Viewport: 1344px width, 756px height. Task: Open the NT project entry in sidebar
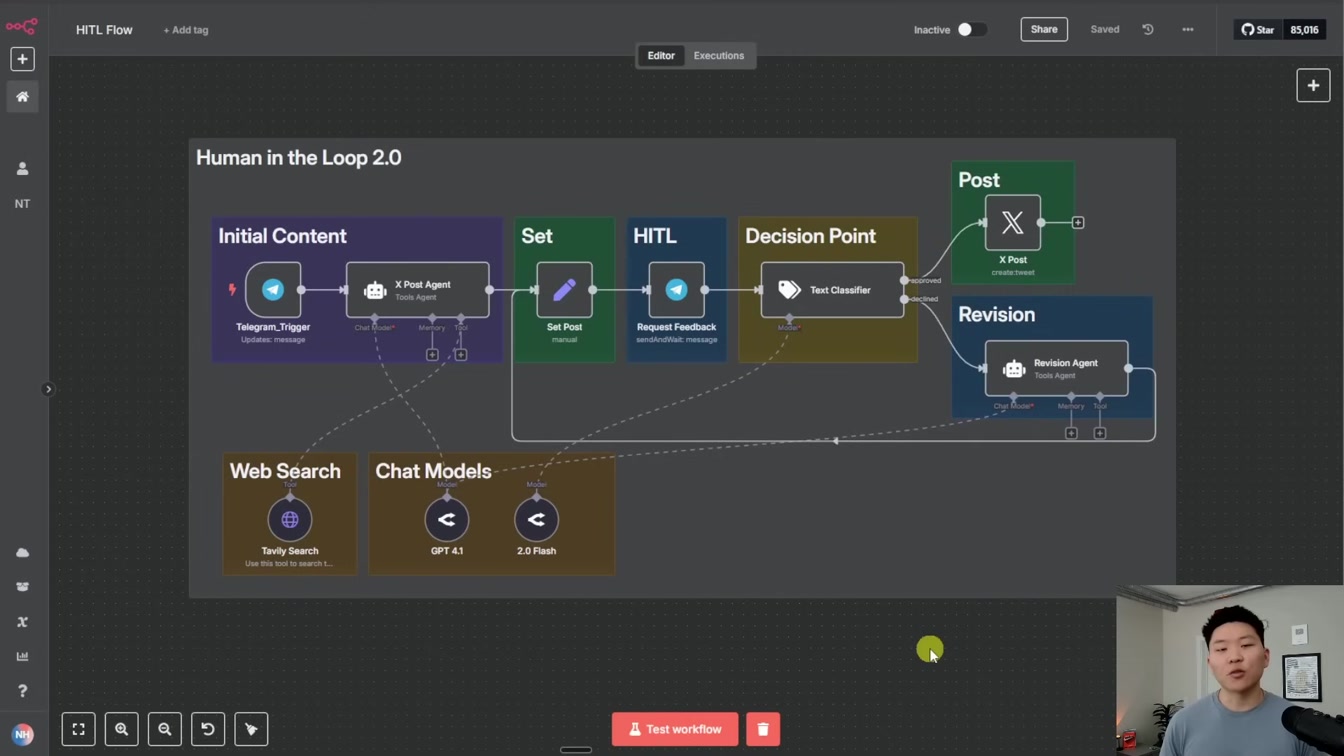click(x=22, y=204)
